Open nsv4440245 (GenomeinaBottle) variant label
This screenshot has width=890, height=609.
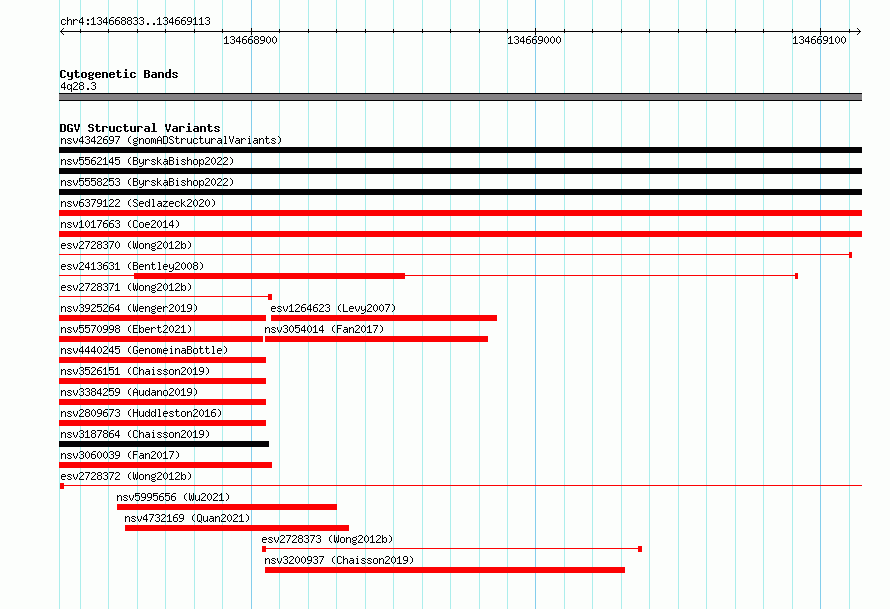pos(144,350)
